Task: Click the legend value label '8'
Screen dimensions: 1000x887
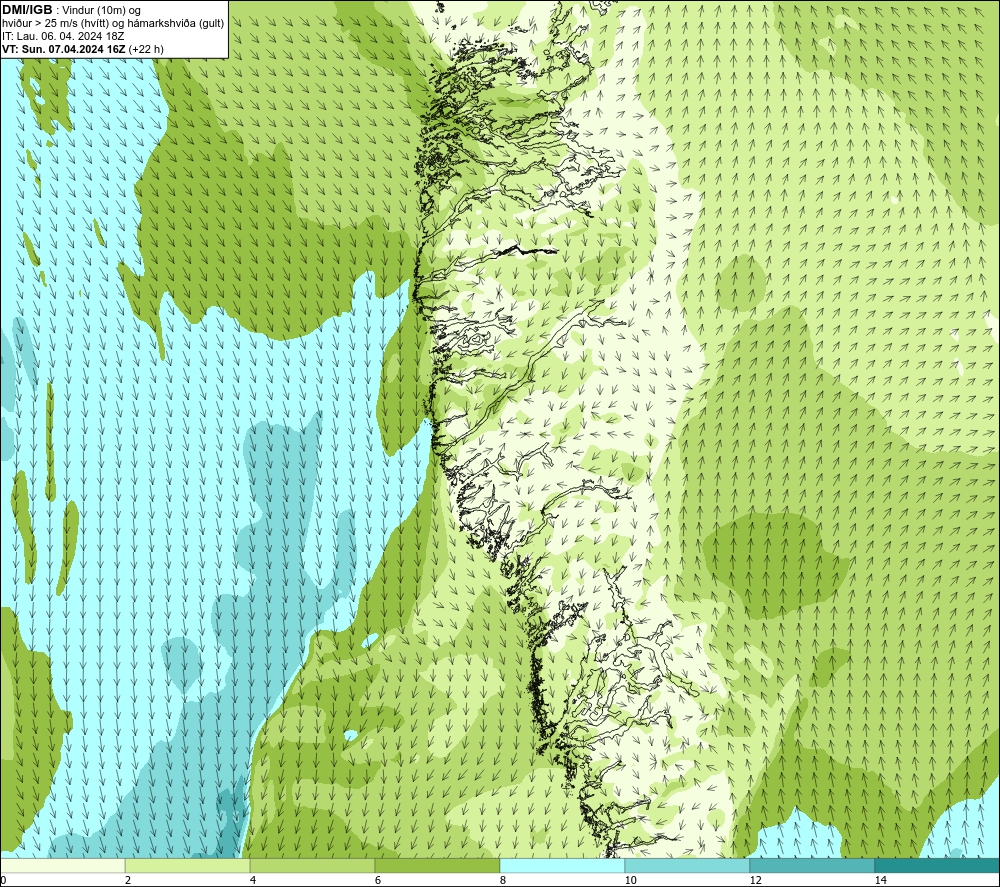Action: [x=503, y=880]
